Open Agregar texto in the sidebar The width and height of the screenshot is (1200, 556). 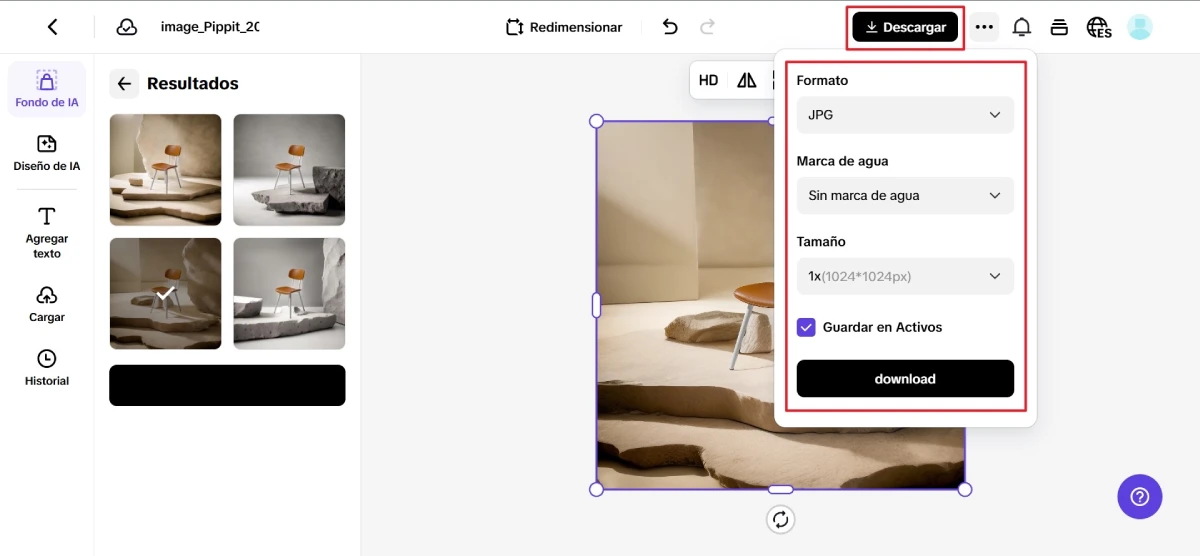(46, 232)
